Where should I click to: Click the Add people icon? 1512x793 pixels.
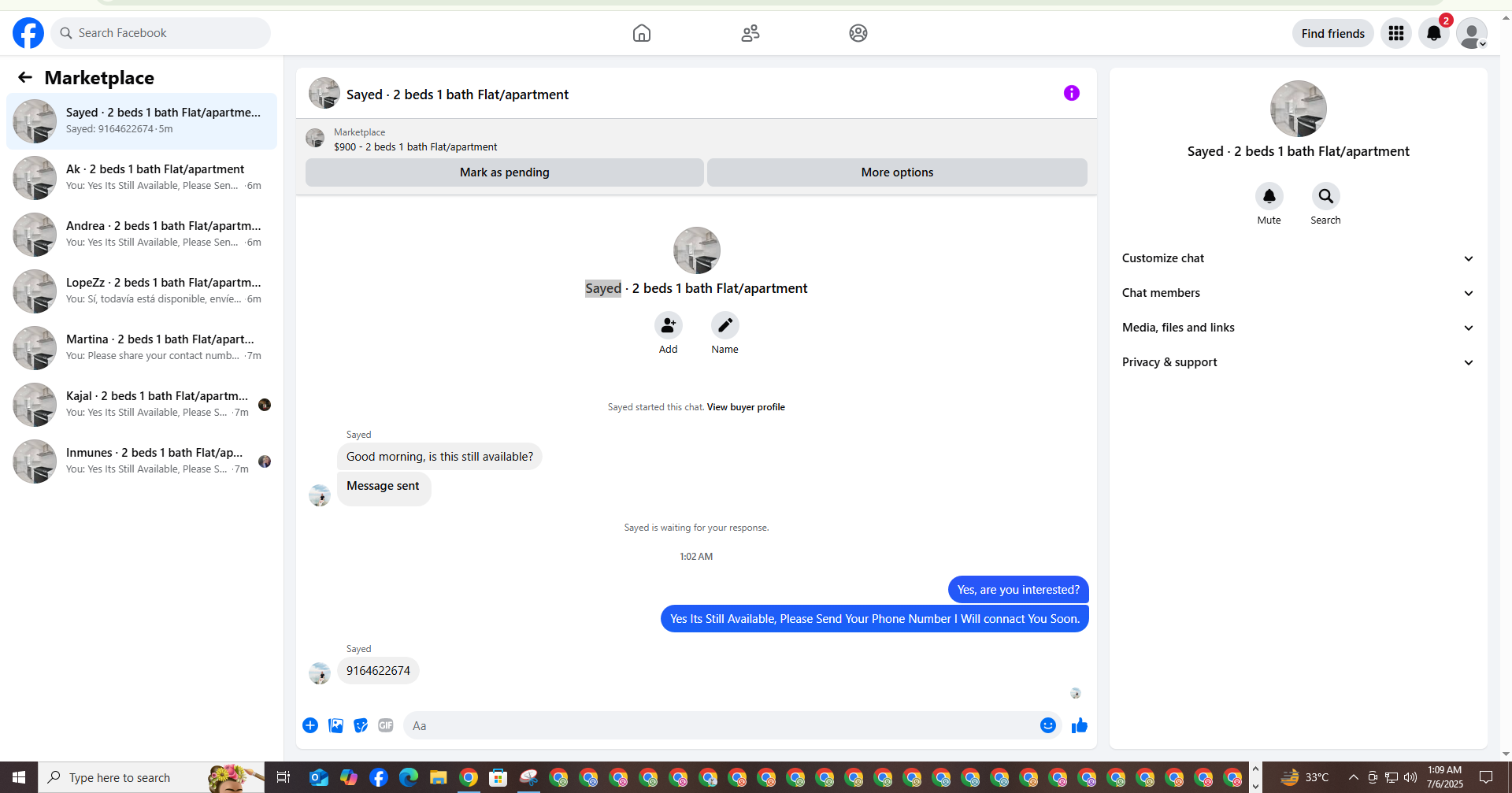[668, 325]
